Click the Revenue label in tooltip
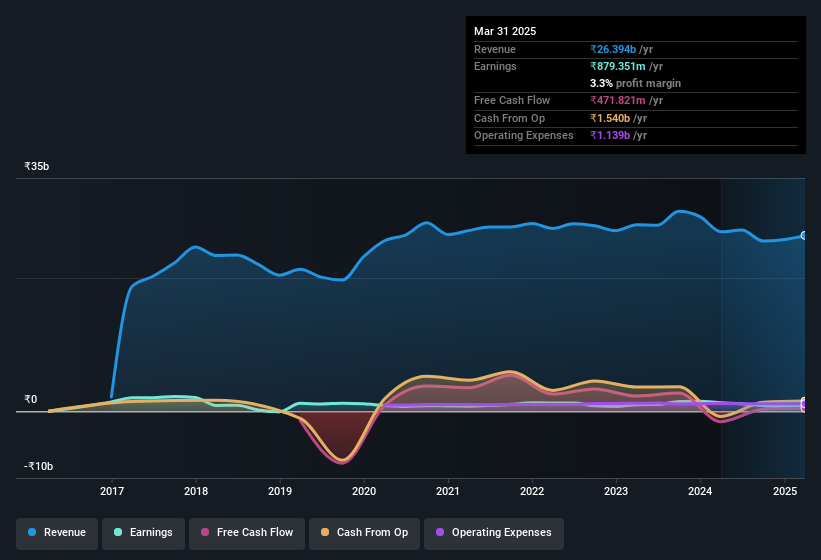 [x=495, y=49]
